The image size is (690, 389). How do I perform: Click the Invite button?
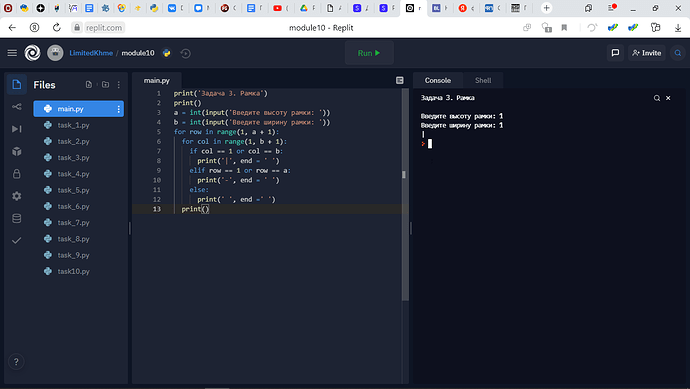[x=646, y=53]
